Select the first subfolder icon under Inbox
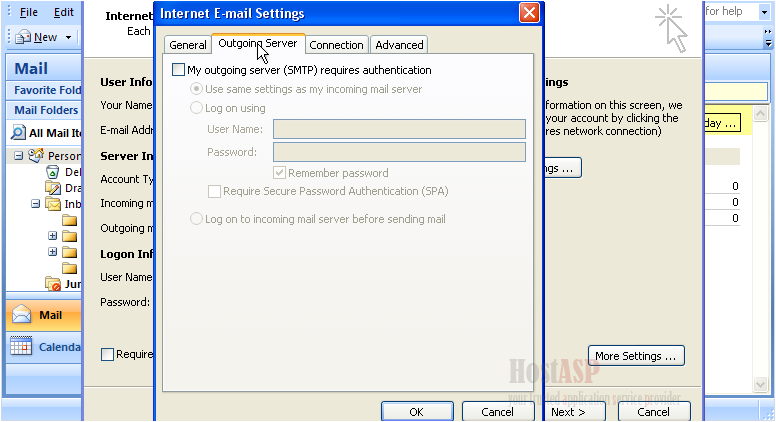Viewport: 776px width, 422px height. [x=70, y=220]
